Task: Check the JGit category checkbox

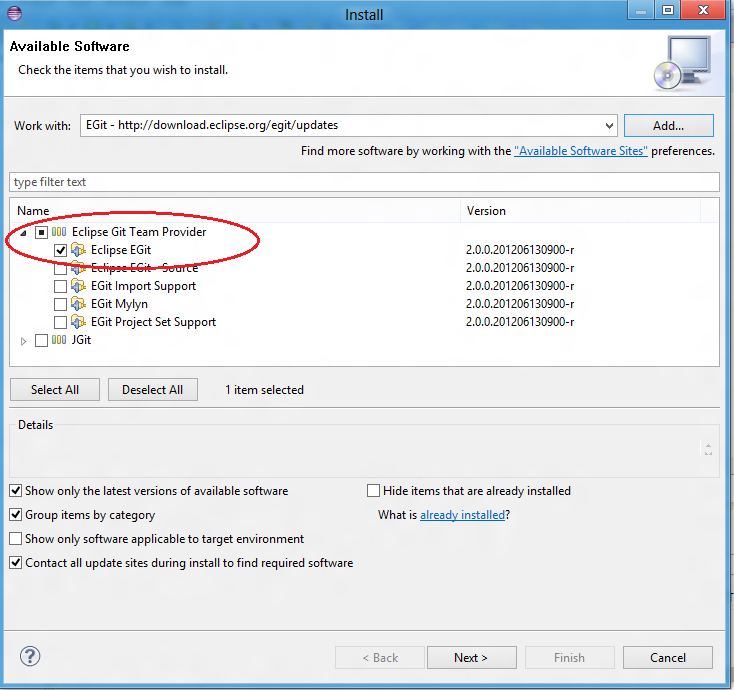Action: coord(41,340)
